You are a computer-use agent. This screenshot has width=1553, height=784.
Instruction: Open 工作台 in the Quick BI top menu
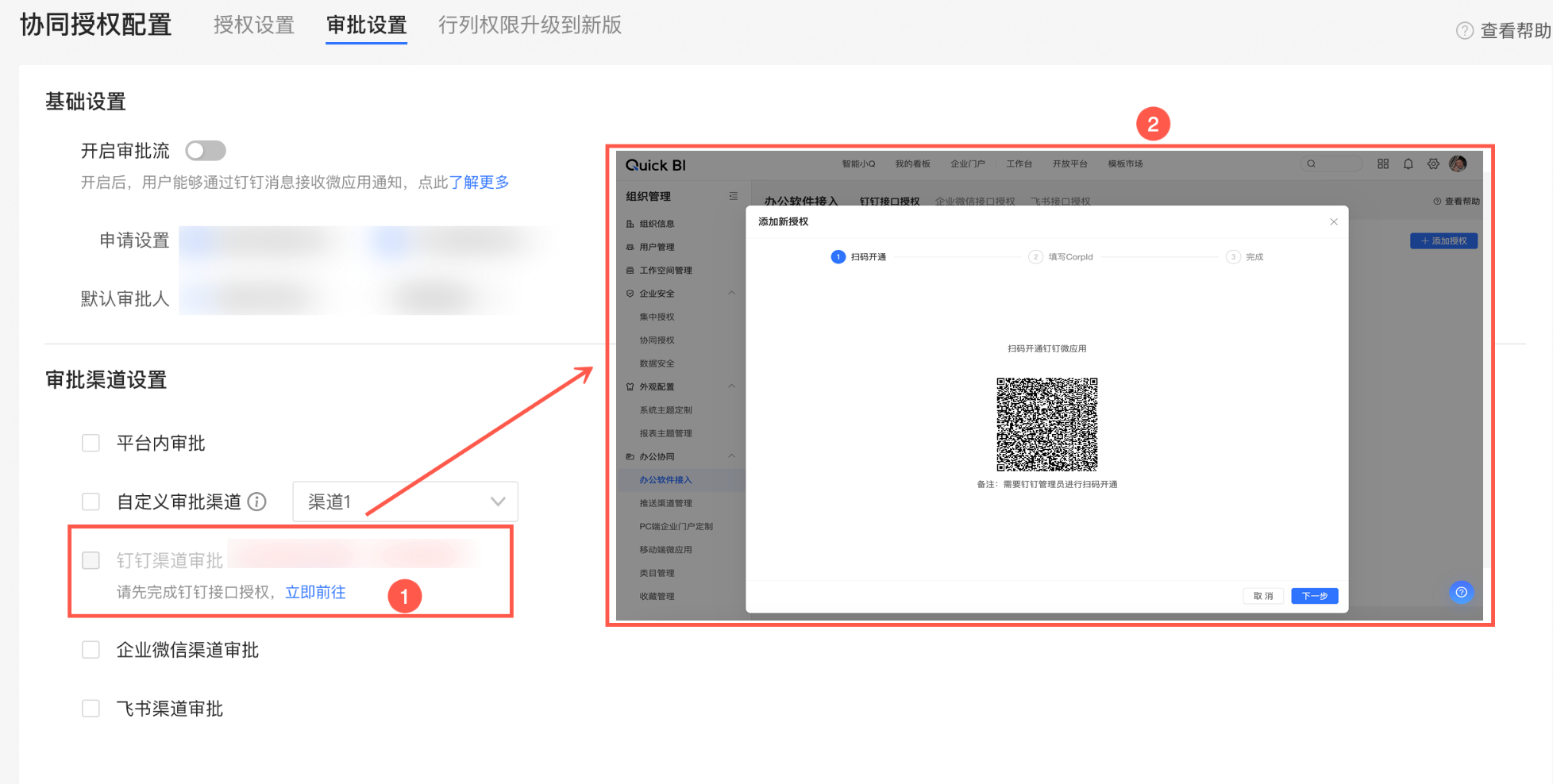(1019, 164)
